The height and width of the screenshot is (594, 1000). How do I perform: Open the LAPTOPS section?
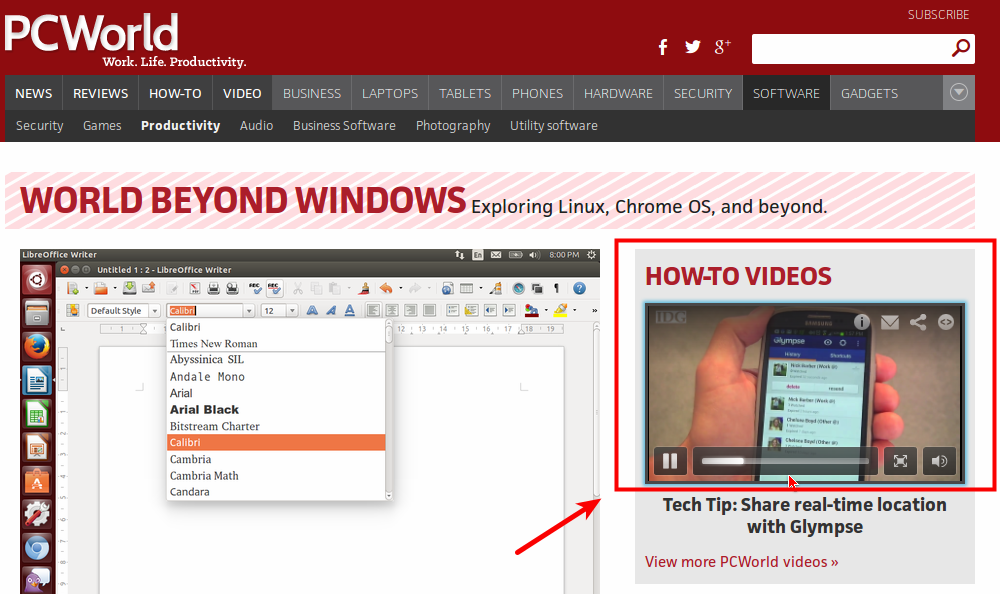(390, 93)
